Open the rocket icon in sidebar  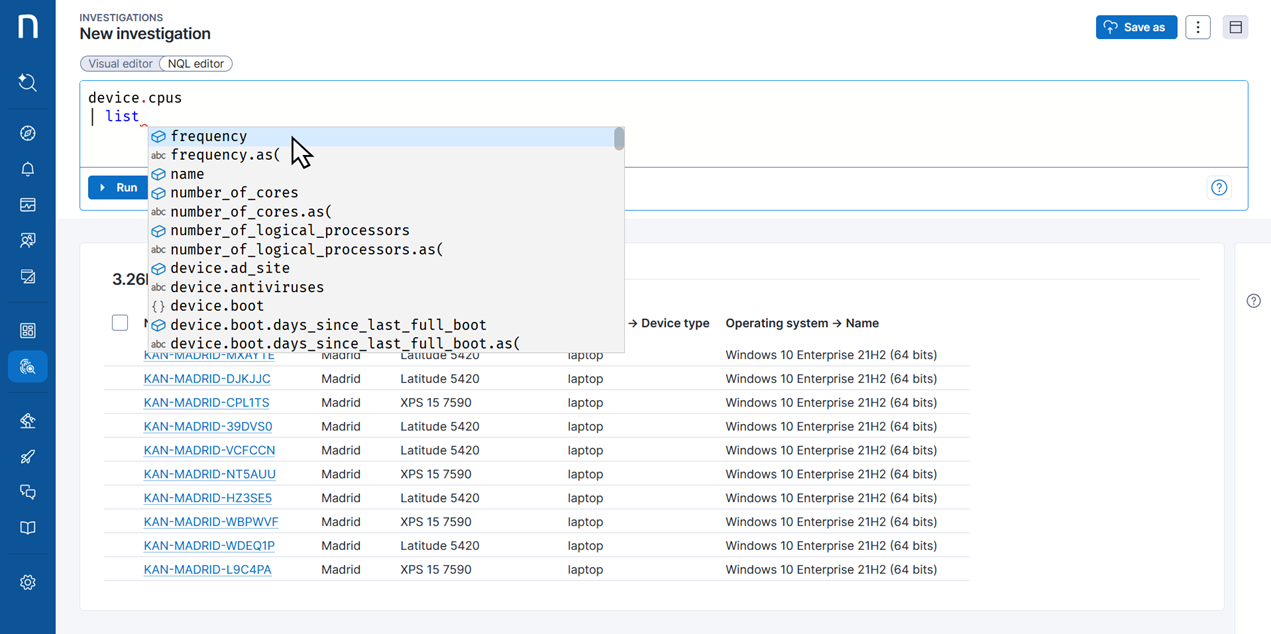tap(27, 457)
